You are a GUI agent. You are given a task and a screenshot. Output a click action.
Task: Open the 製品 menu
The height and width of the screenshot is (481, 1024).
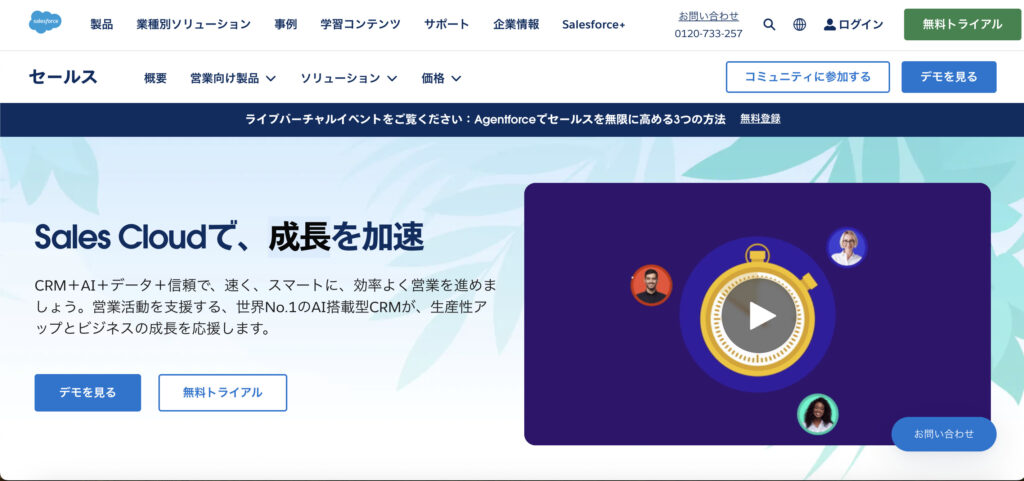pos(101,24)
